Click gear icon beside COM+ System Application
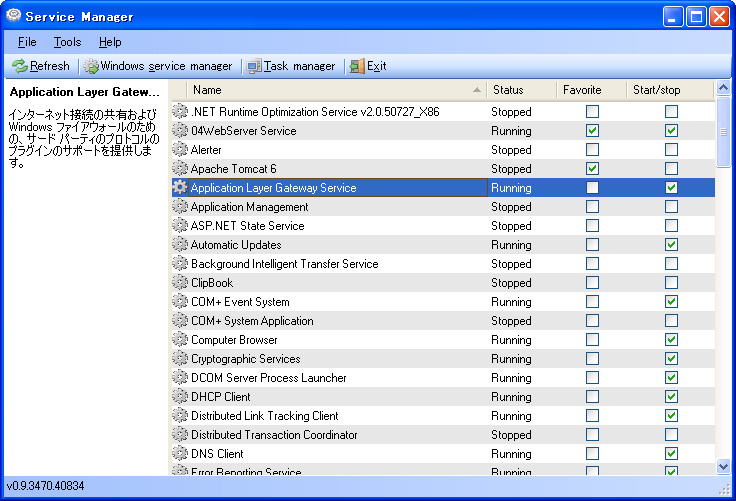This screenshot has width=736, height=501. [180, 320]
